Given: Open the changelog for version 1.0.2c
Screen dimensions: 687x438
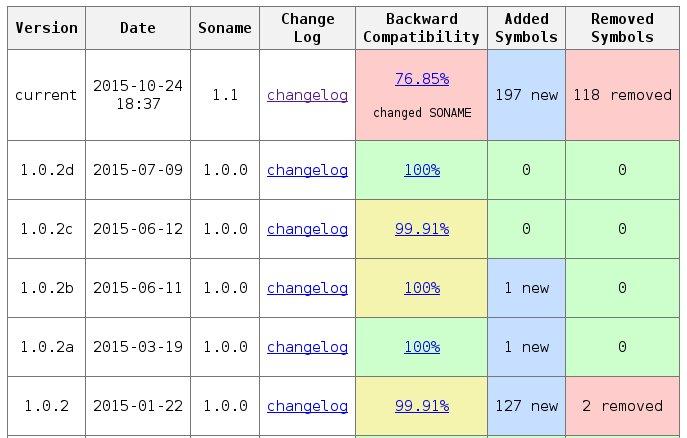Looking at the screenshot, I should point(307,229).
